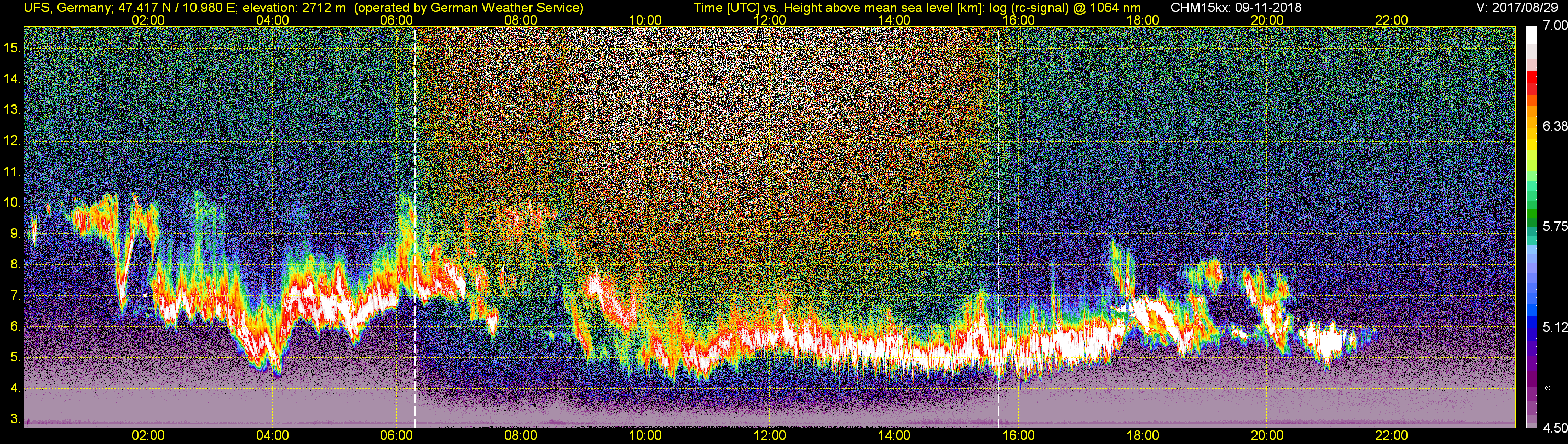Click the small 'eq' label beside the colorbar
This screenshot has width=1568, height=444.
(1549, 387)
